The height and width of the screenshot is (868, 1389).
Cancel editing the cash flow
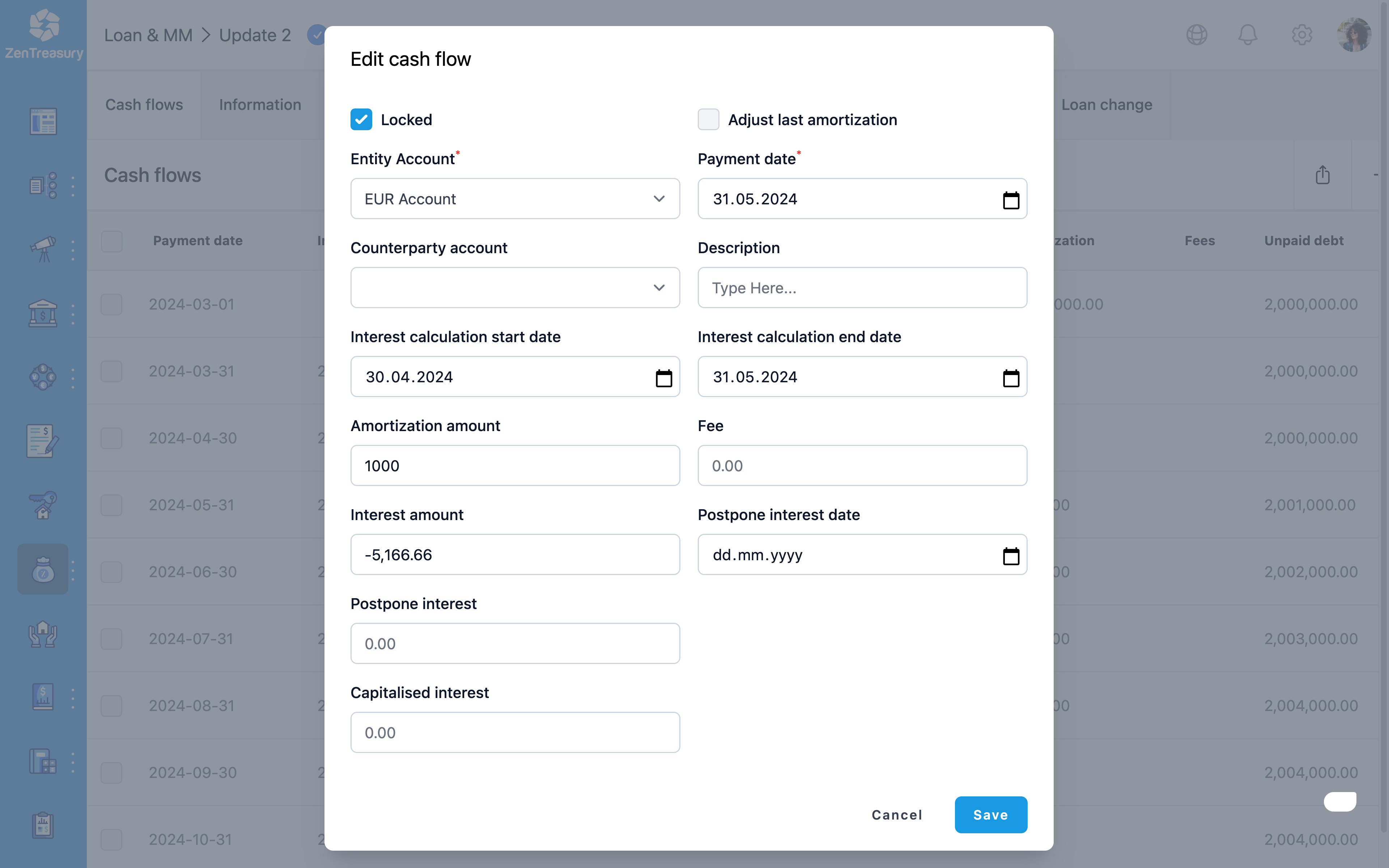pyautogui.click(x=897, y=814)
